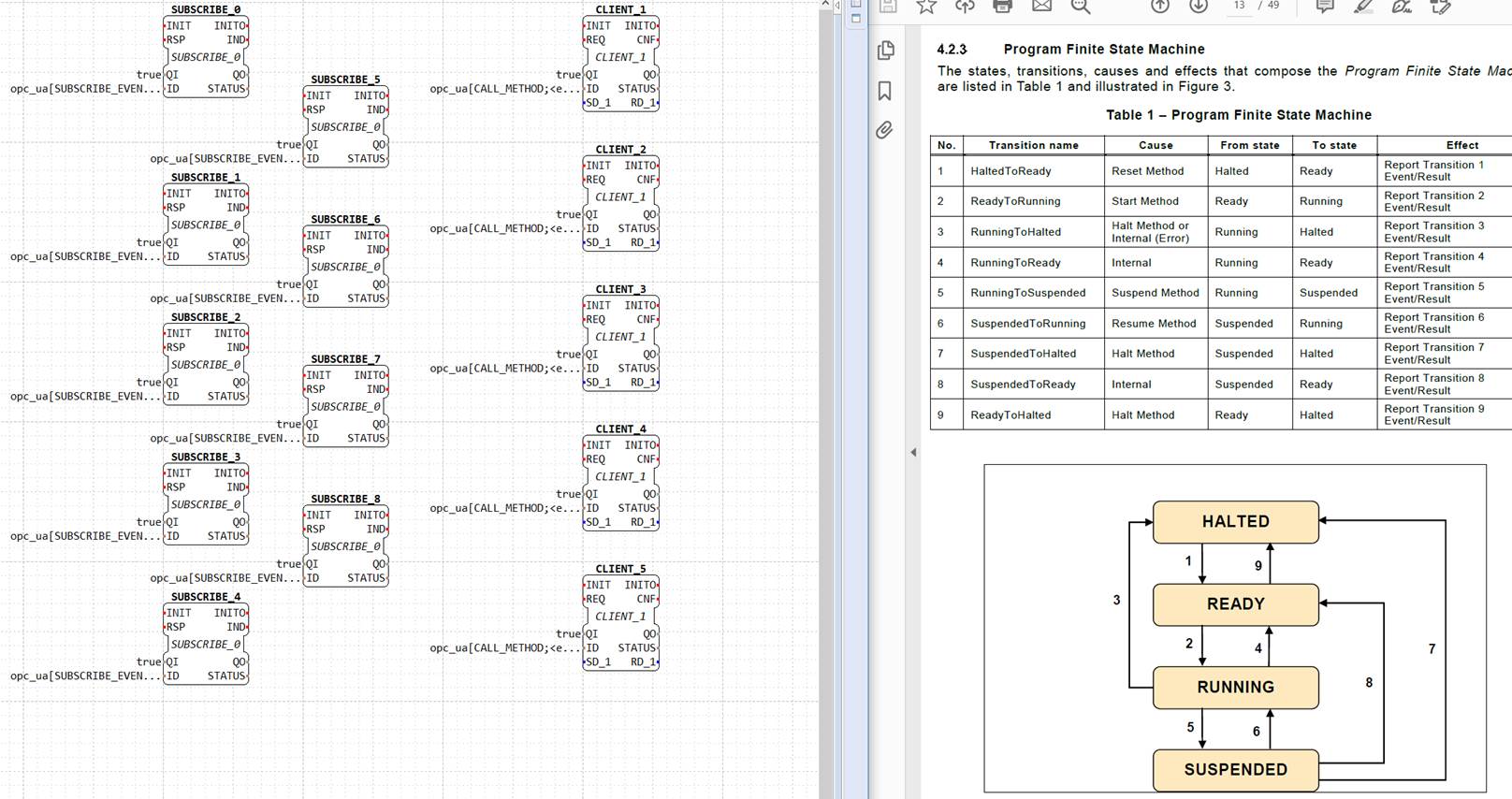Collapse the PDF navigation pane arrow
The image size is (1512, 799).
tap(913, 452)
